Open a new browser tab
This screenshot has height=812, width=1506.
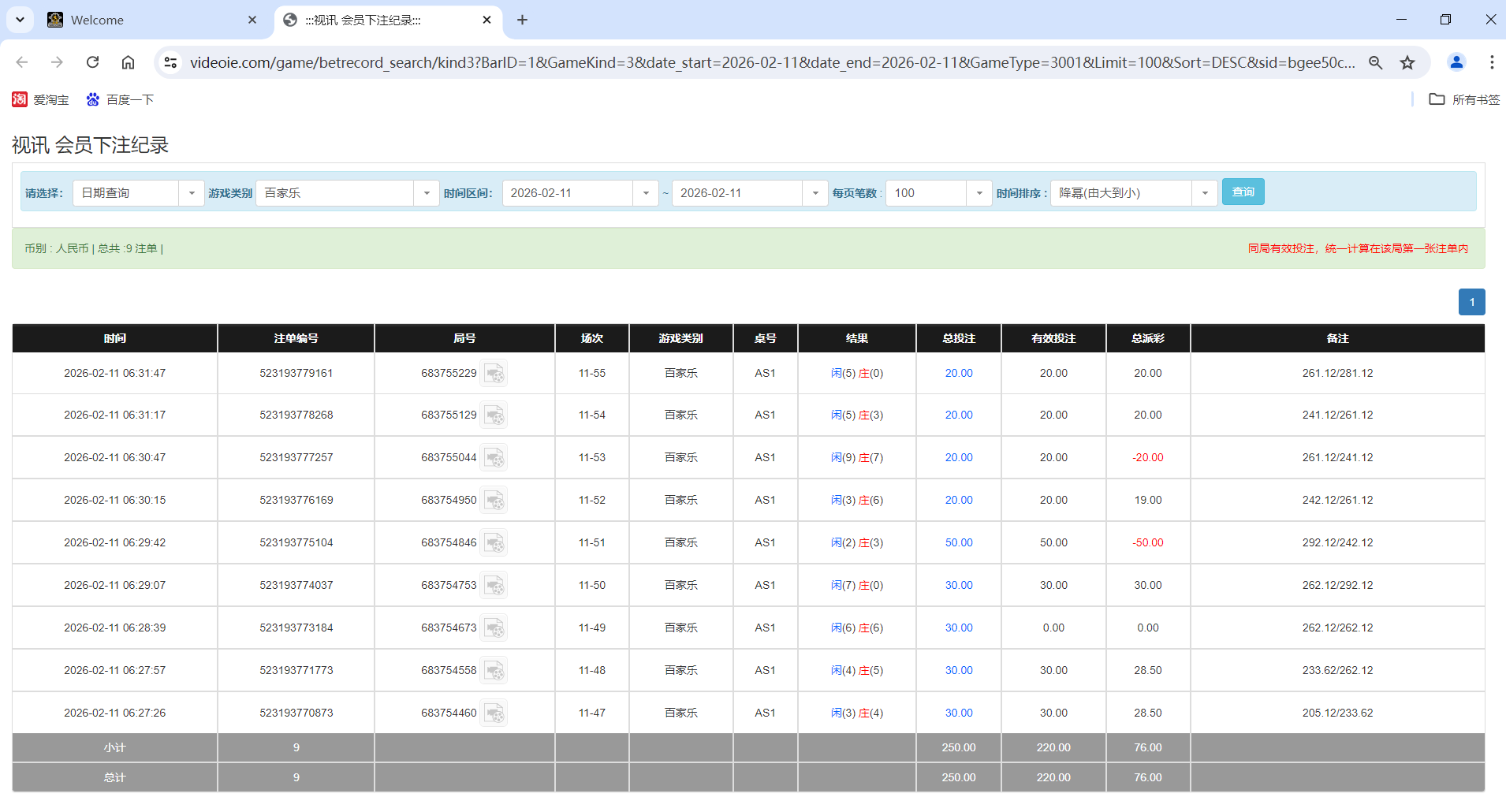tap(522, 20)
